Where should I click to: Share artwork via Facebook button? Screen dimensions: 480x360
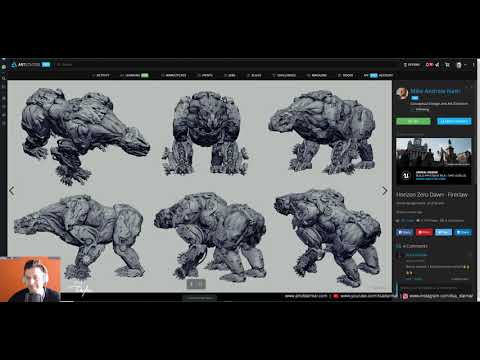point(405,232)
